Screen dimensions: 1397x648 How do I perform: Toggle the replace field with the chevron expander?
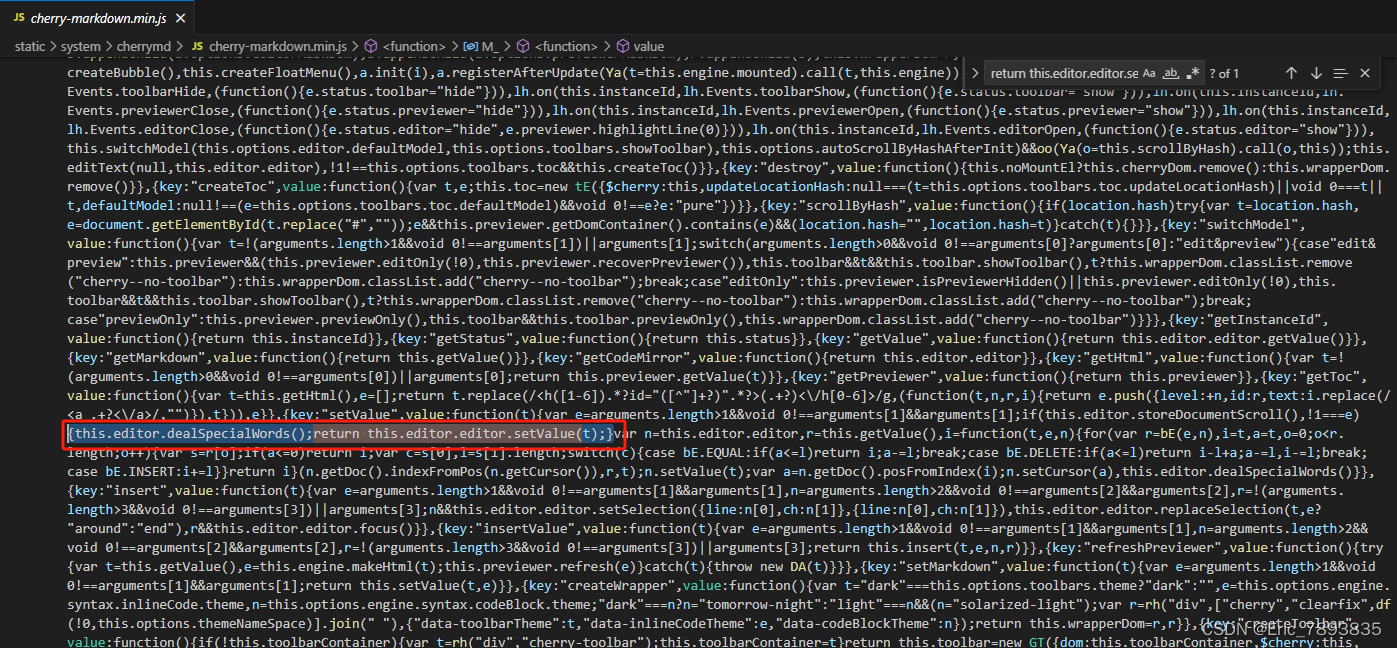[975, 72]
